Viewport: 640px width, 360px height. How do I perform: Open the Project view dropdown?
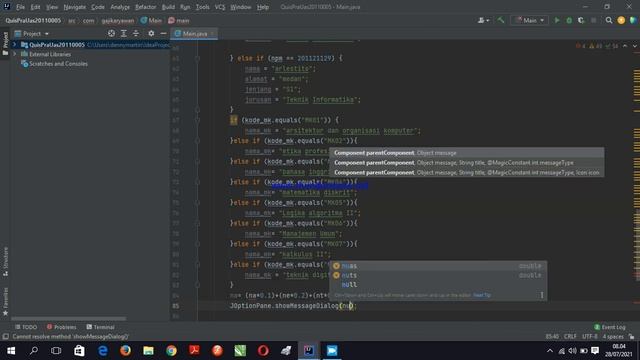coord(32,33)
